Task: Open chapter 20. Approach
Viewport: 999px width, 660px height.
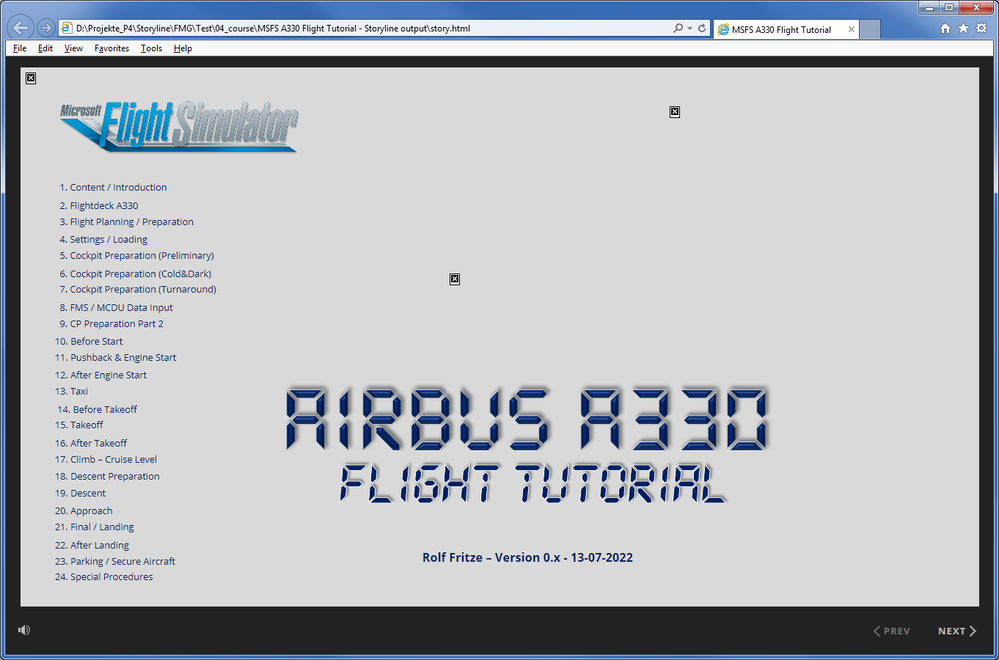Action: point(83,511)
